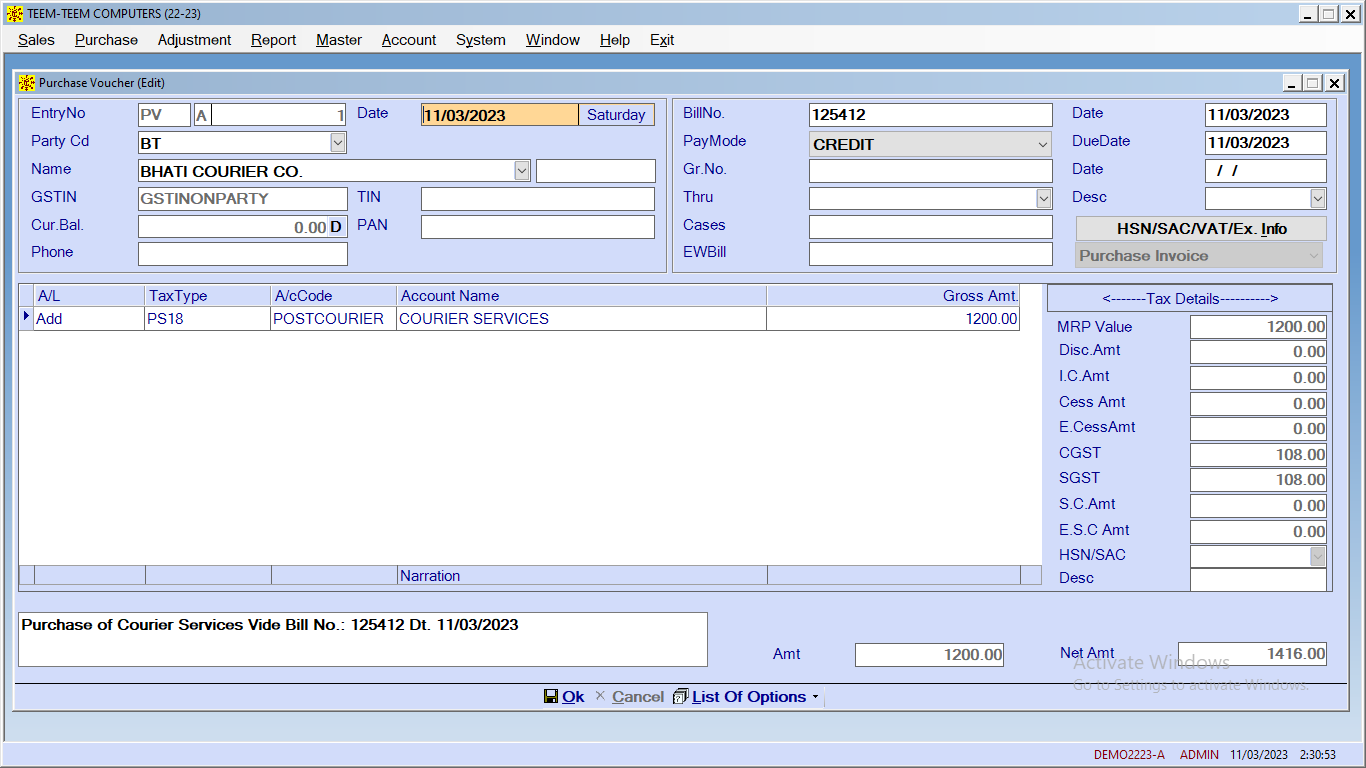Click the Purchase Voucher window icon

click(x=27, y=83)
